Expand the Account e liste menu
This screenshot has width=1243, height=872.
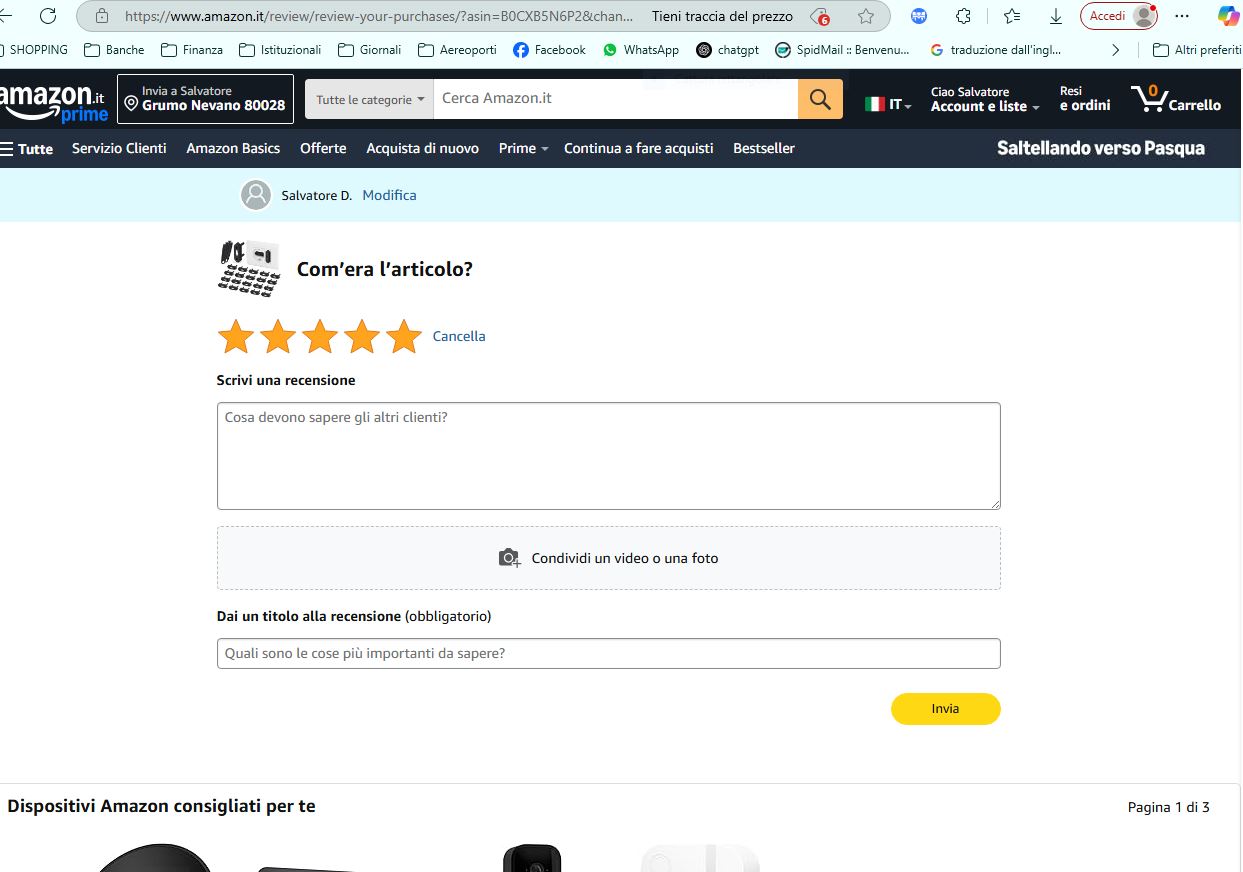click(985, 99)
